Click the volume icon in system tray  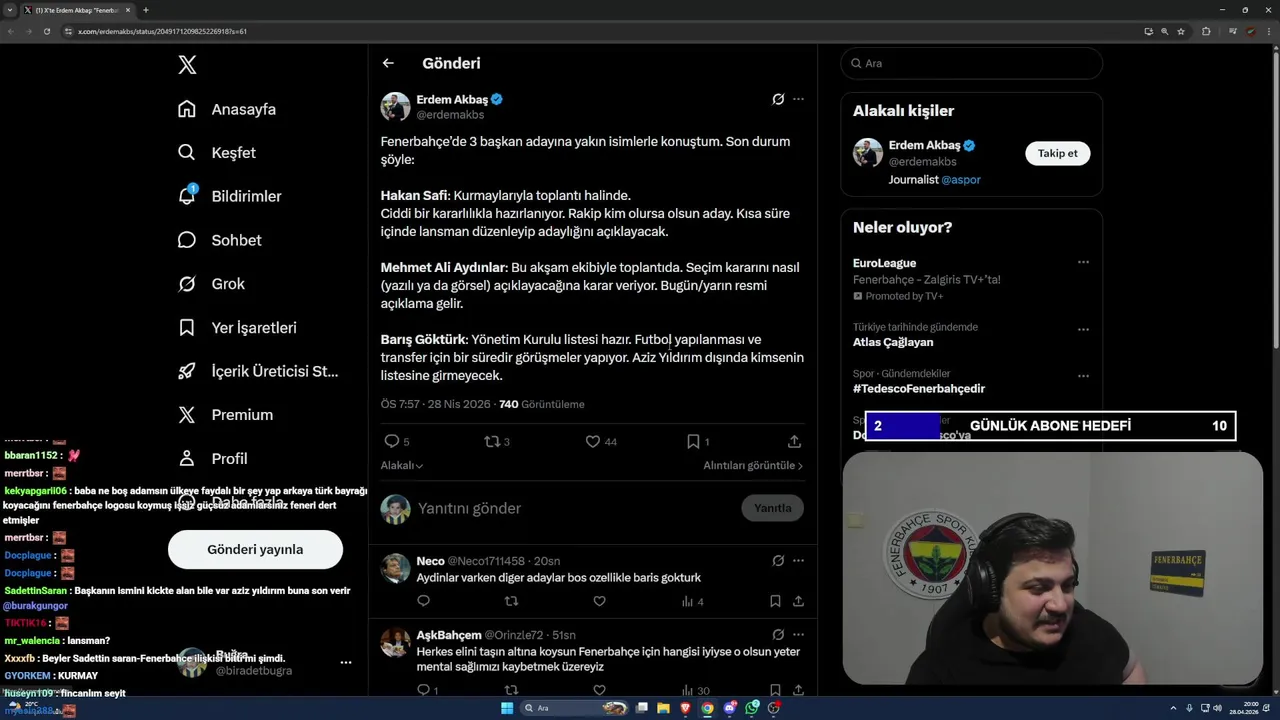click(1217, 708)
